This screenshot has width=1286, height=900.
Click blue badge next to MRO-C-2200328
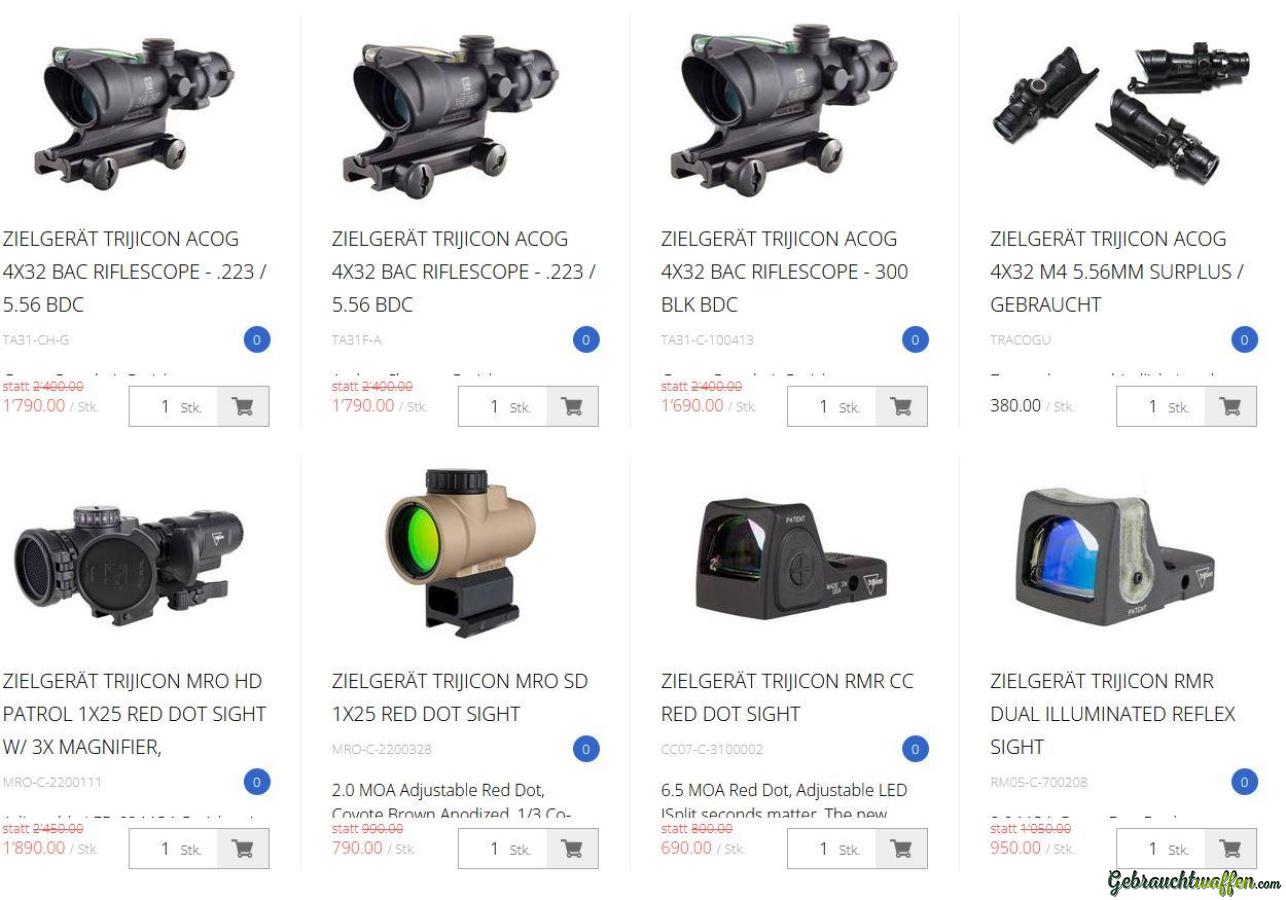coord(586,748)
